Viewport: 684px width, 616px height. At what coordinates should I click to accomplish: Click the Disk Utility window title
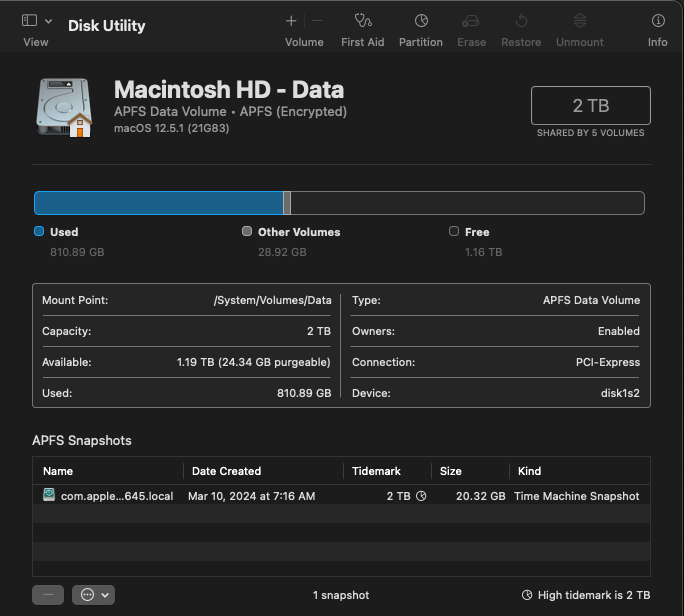pos(106,26)
